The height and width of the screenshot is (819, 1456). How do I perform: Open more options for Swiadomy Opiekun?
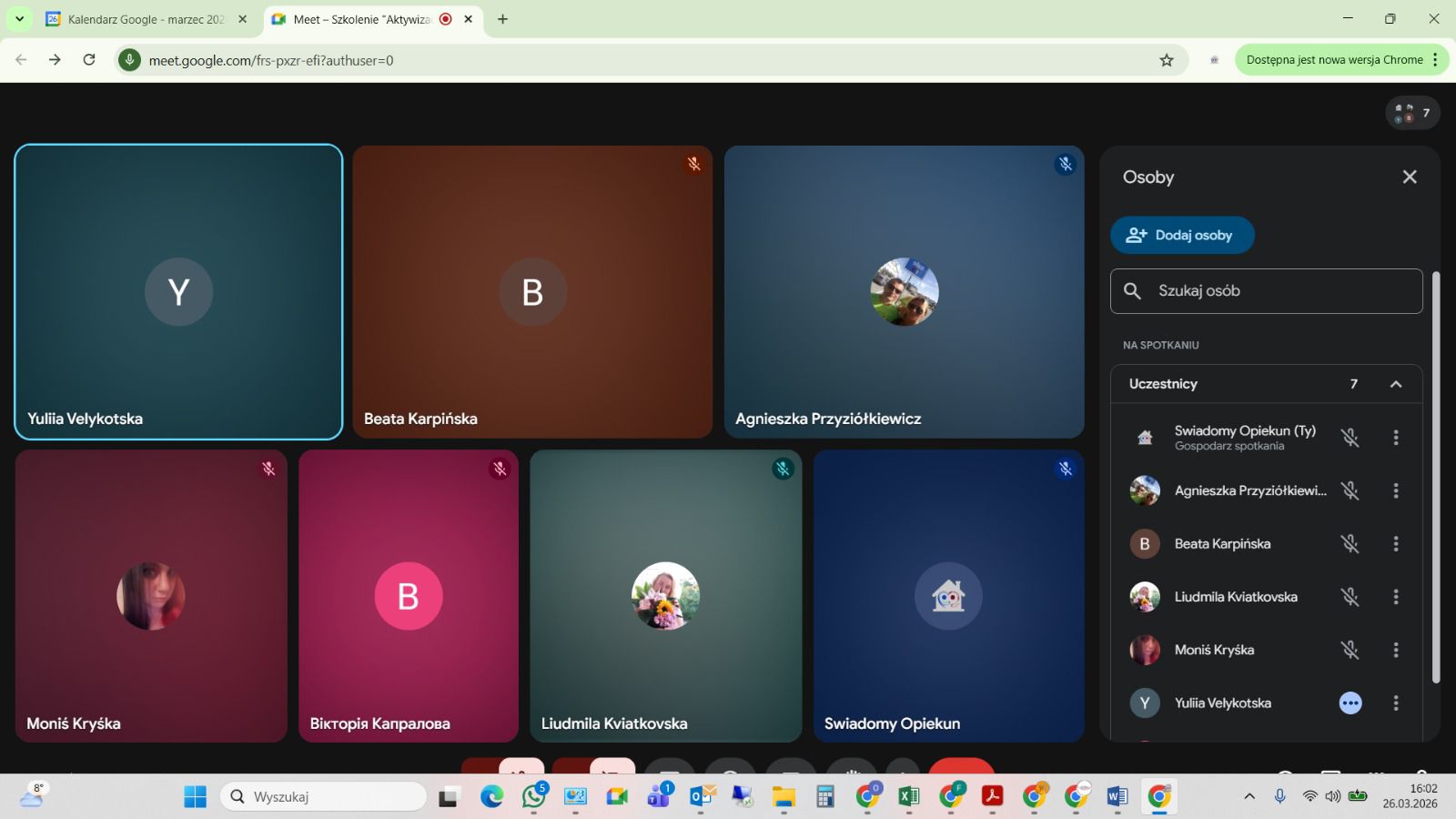[x=1395, y=438]
